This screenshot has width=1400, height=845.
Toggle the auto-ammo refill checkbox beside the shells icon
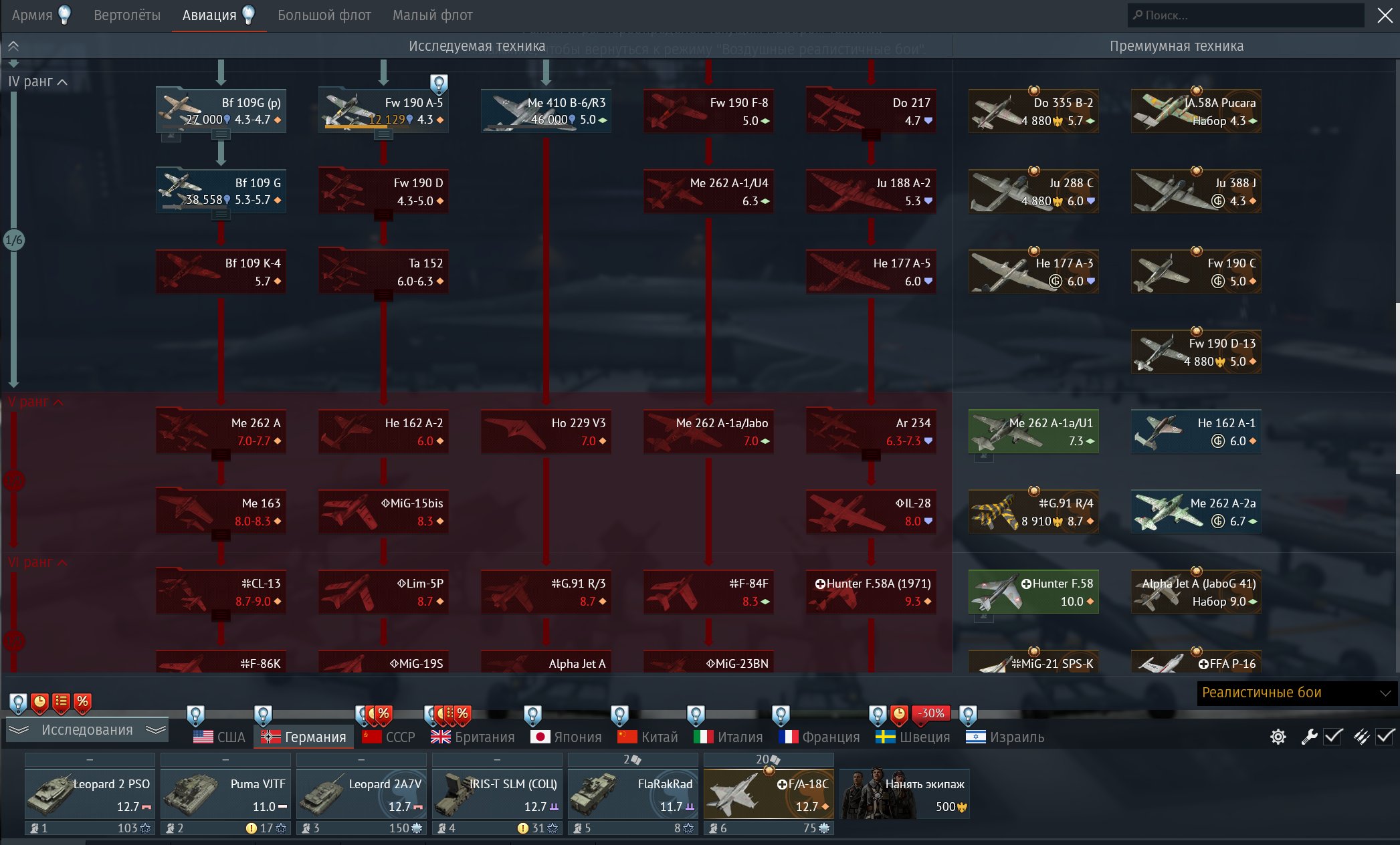point(1385,737)
